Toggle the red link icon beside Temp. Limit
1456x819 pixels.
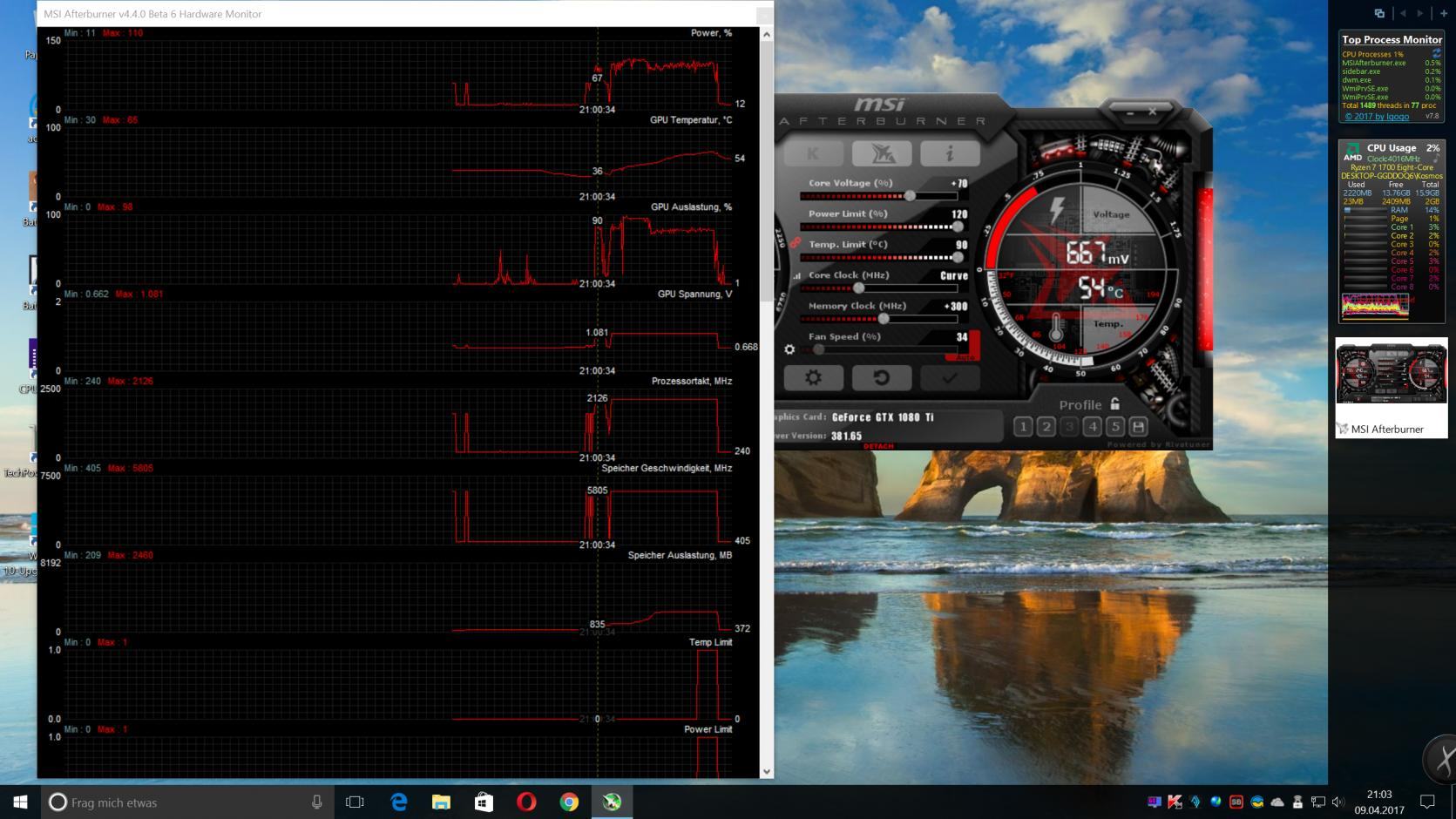(x=796, y=243)
